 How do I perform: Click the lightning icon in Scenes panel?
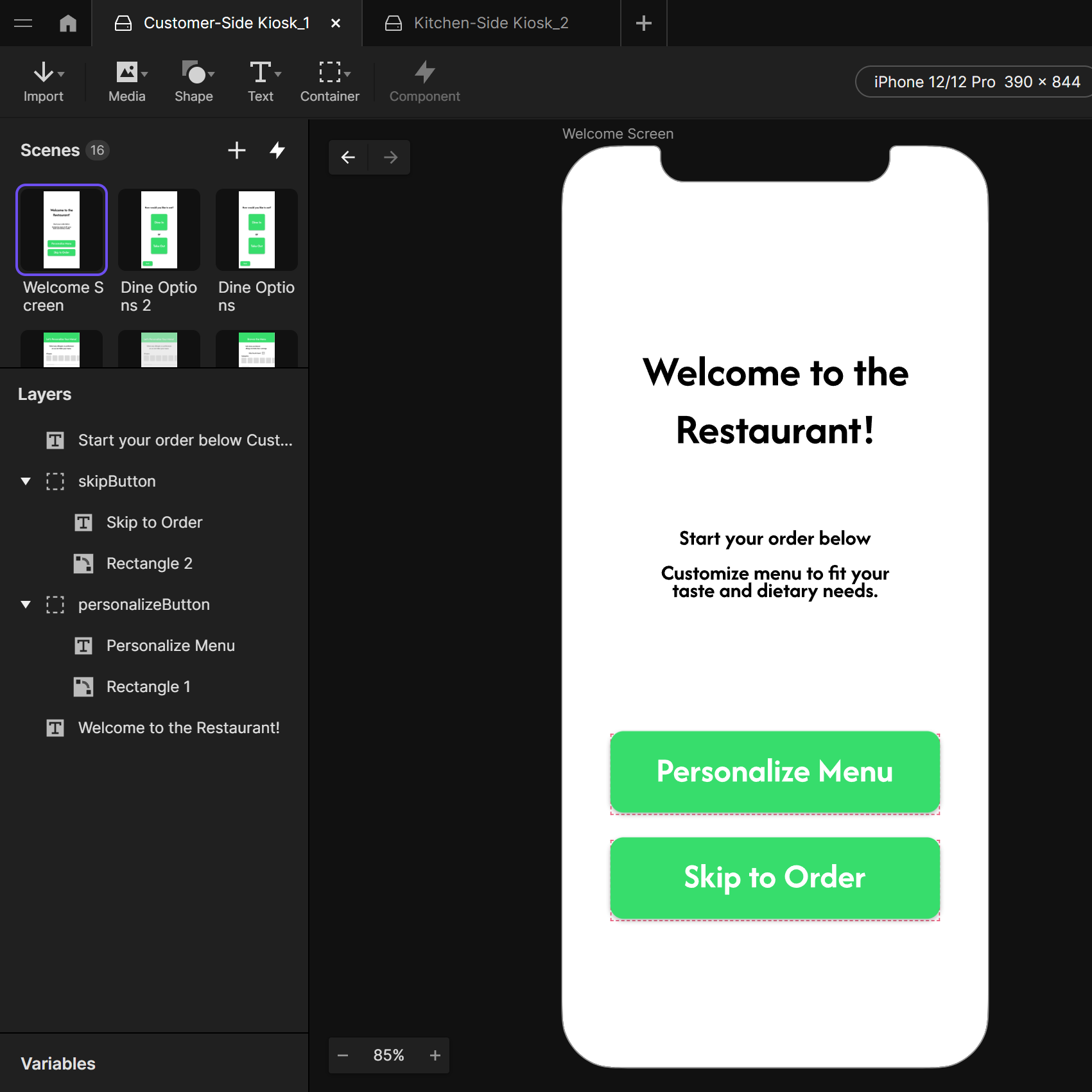pyautogui.click(x=278, y=150)
